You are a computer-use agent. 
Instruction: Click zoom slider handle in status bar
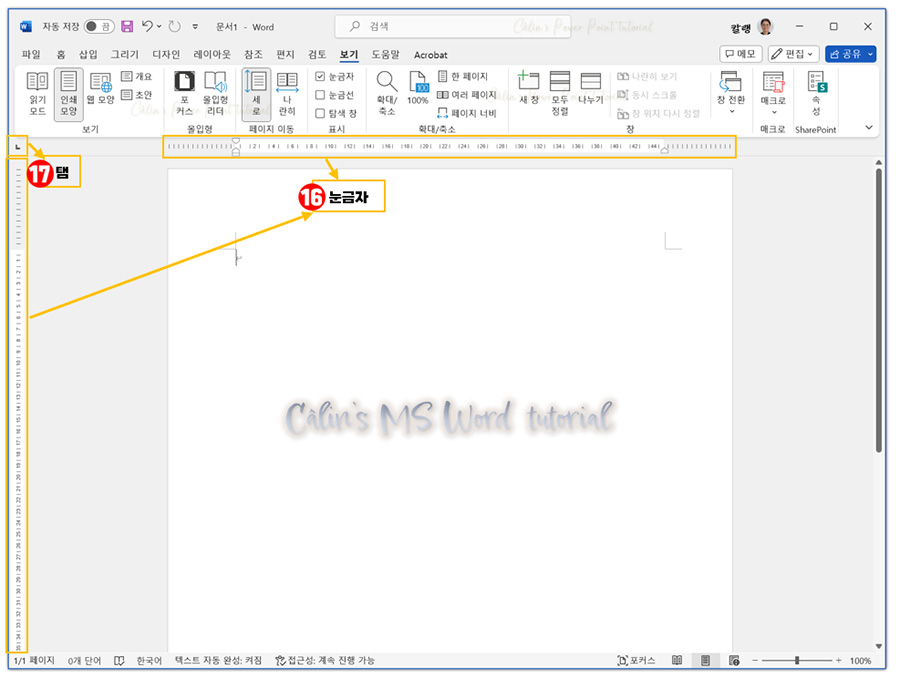click(797, 661)
